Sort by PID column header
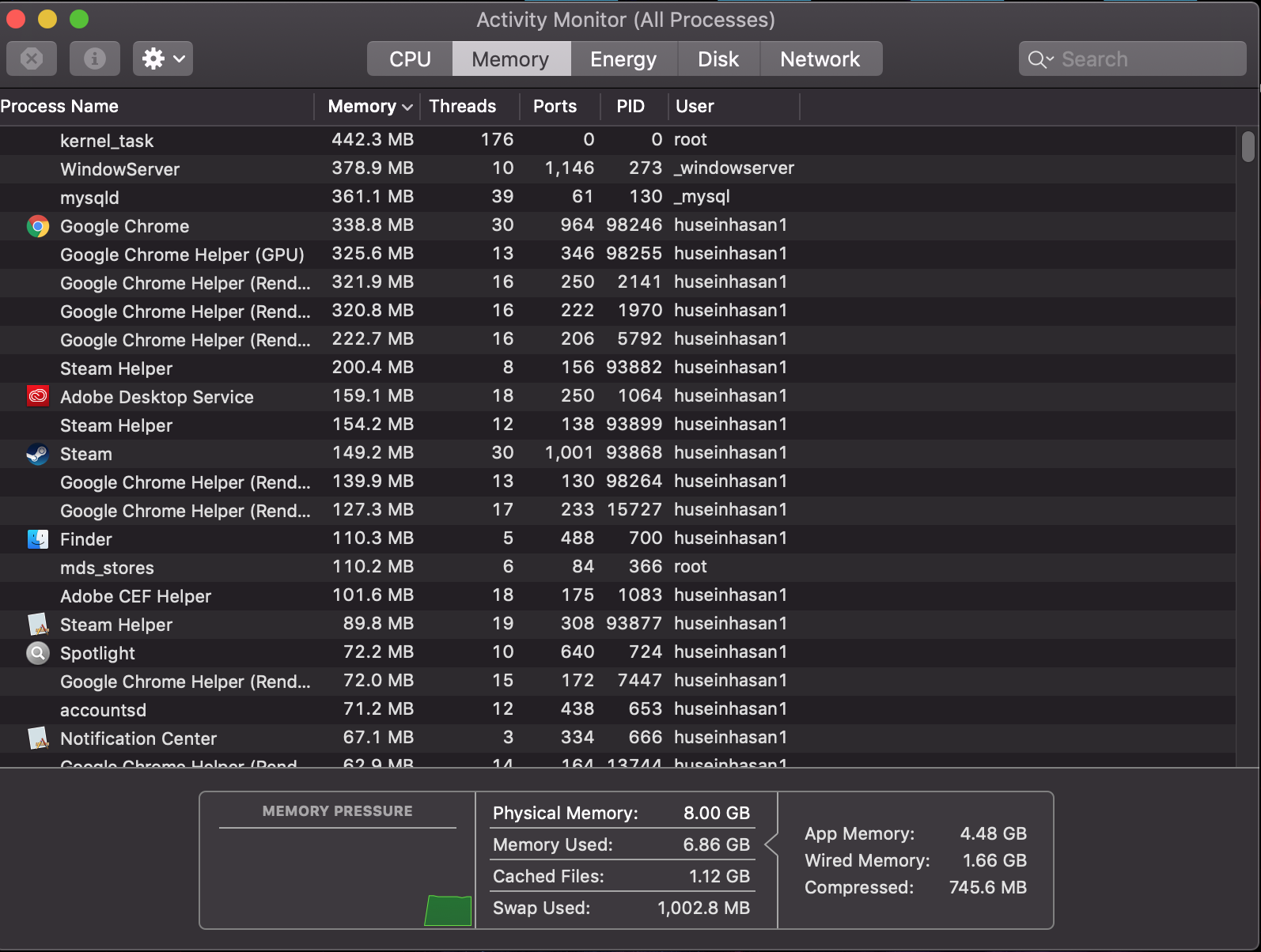The image size is (1261, 952). (x=634, y=106)
